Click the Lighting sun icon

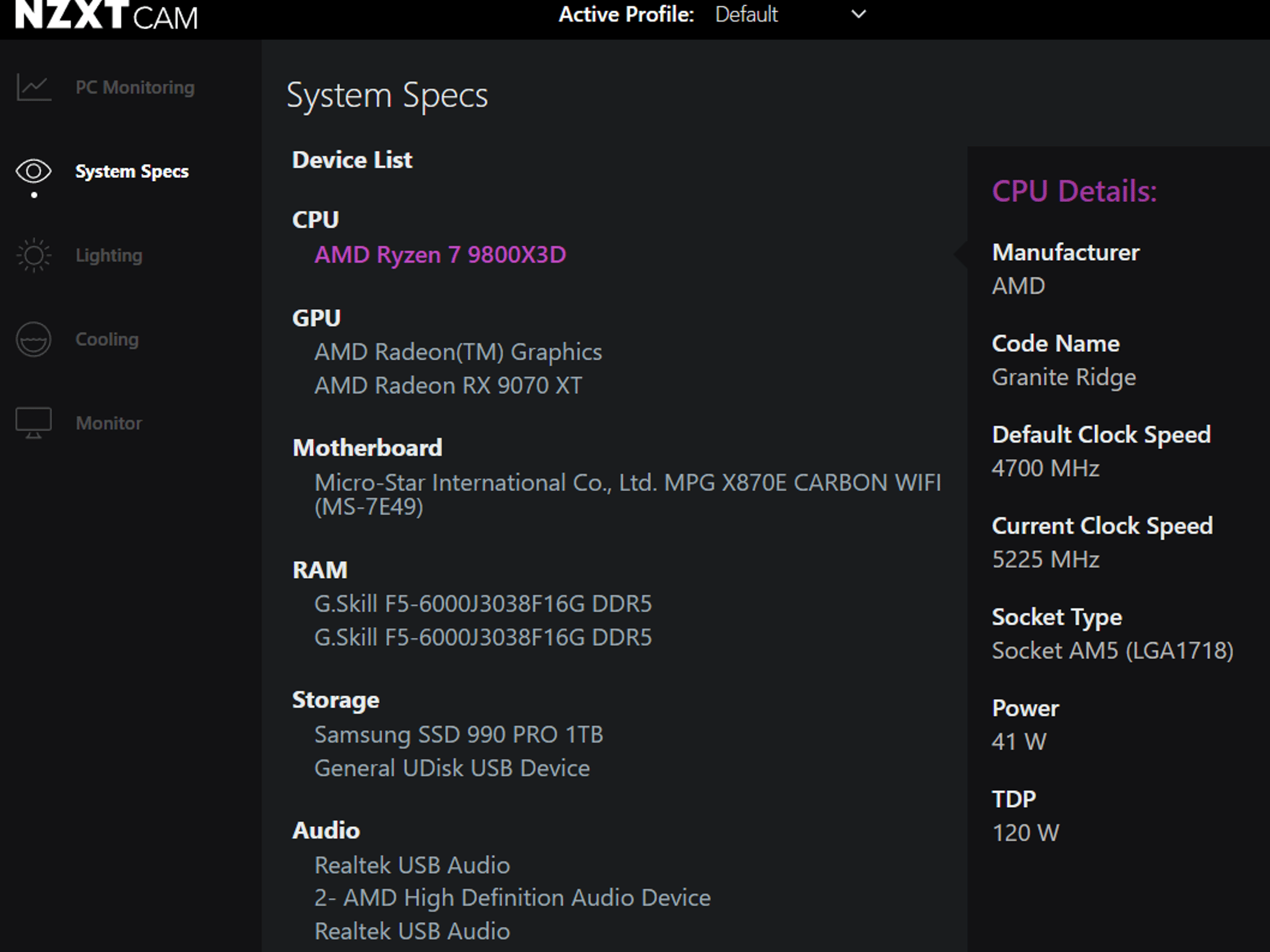(33, 255)
